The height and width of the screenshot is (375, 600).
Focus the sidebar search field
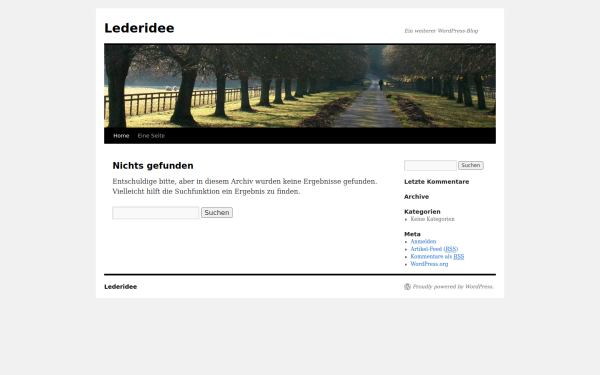pos(430,165)
